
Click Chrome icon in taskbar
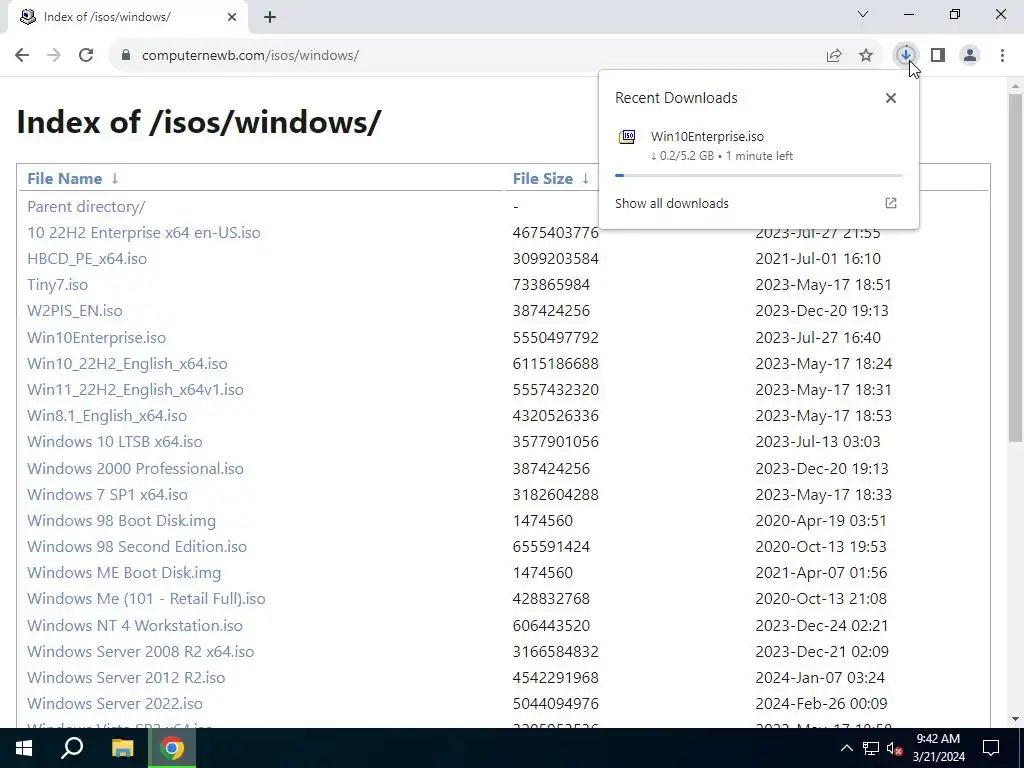coord(172,748)
